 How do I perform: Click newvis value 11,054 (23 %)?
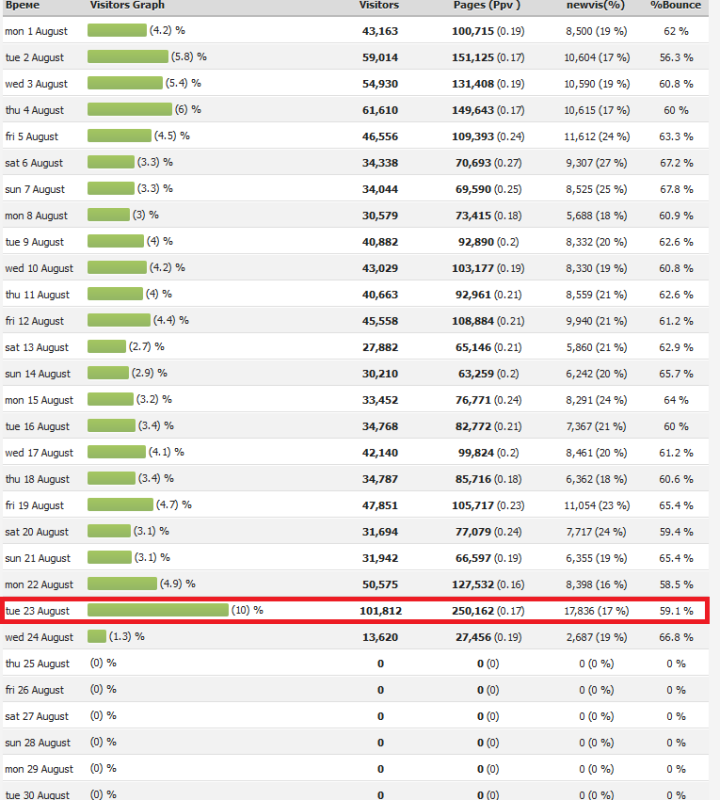[x=597, y=506]
